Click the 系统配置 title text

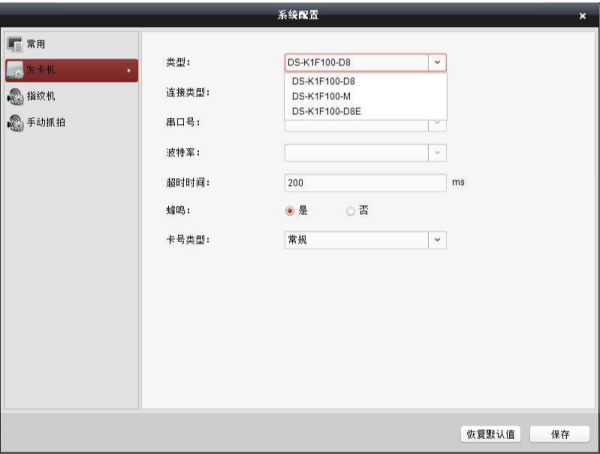[x=298, y=15]
